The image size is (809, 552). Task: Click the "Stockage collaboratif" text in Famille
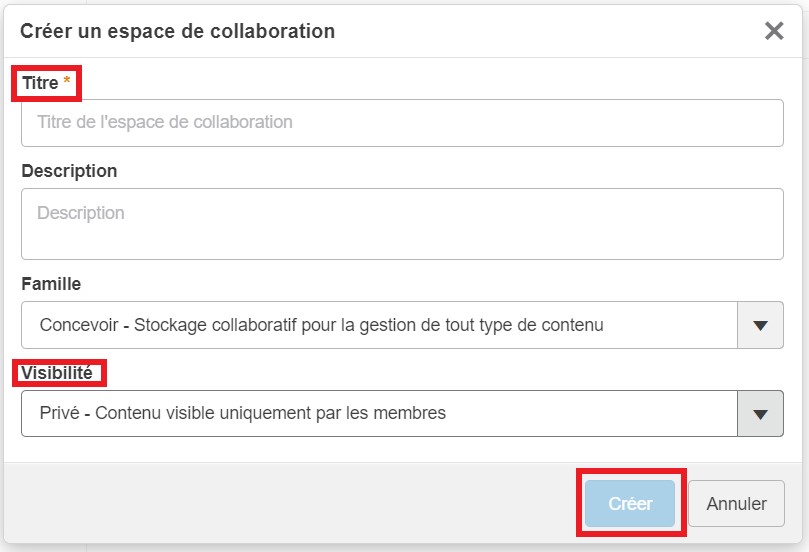pyautogui.click(x=213, y=325)
